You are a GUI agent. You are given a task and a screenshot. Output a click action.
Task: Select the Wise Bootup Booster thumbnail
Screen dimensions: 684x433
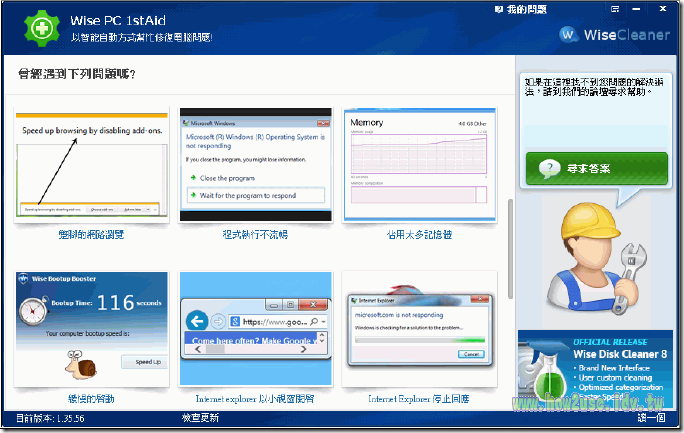coord(91,326)
